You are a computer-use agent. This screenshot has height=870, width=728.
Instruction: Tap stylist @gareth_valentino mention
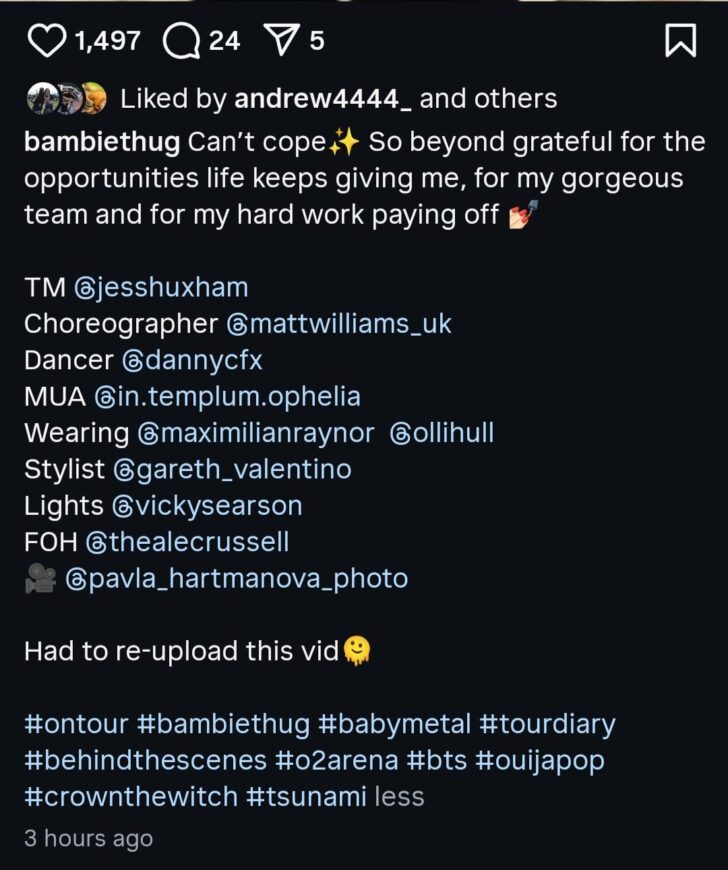pyautogui.click(x=232, y=469)
